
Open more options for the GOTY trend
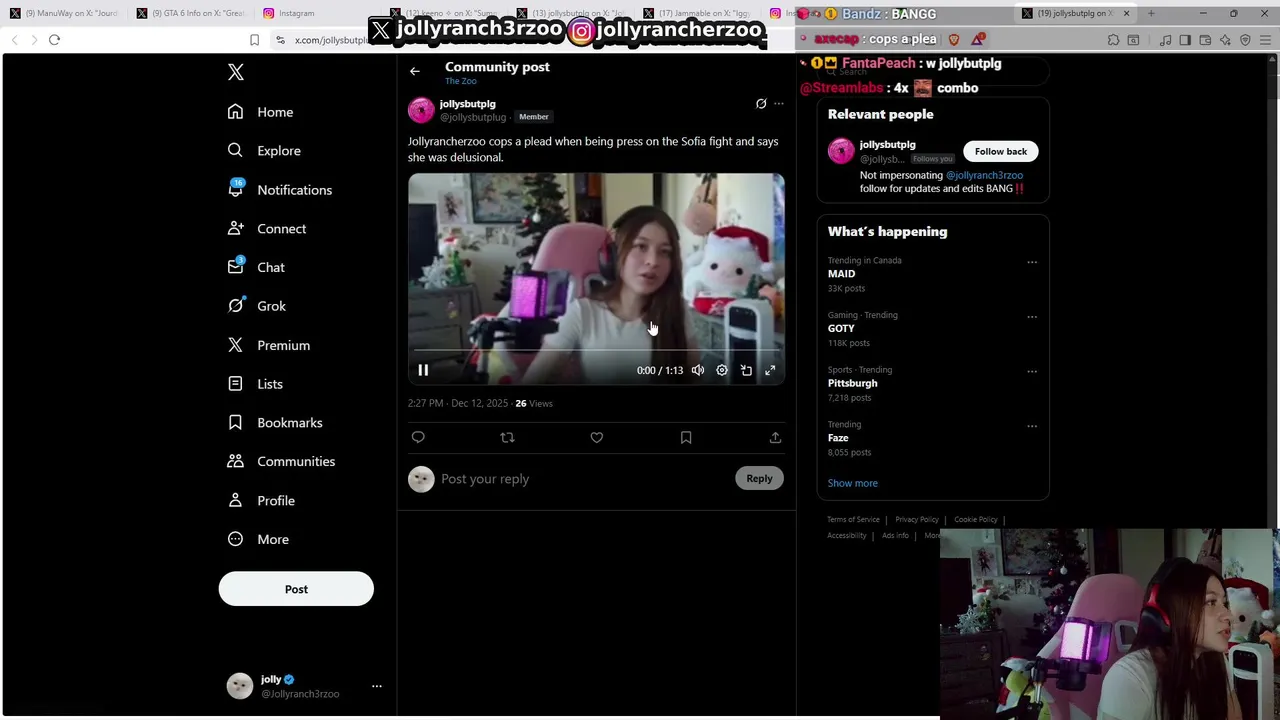[x=1032, y=317]
